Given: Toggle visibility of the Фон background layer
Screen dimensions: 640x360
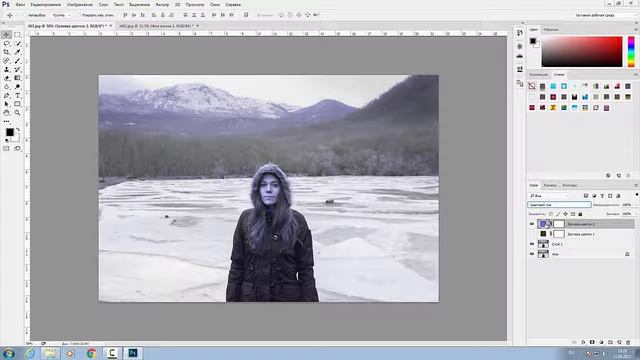Looking at the screenshot, I should coord(532,254).
